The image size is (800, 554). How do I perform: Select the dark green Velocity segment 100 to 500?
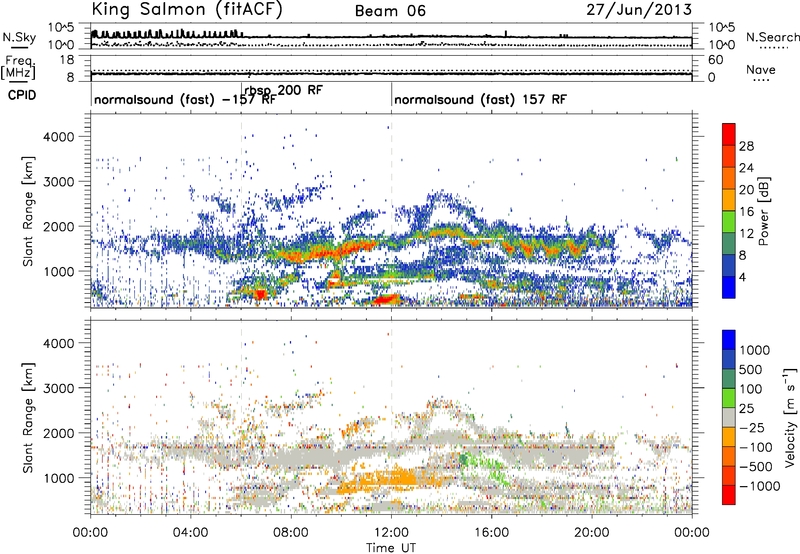(729, 379)
